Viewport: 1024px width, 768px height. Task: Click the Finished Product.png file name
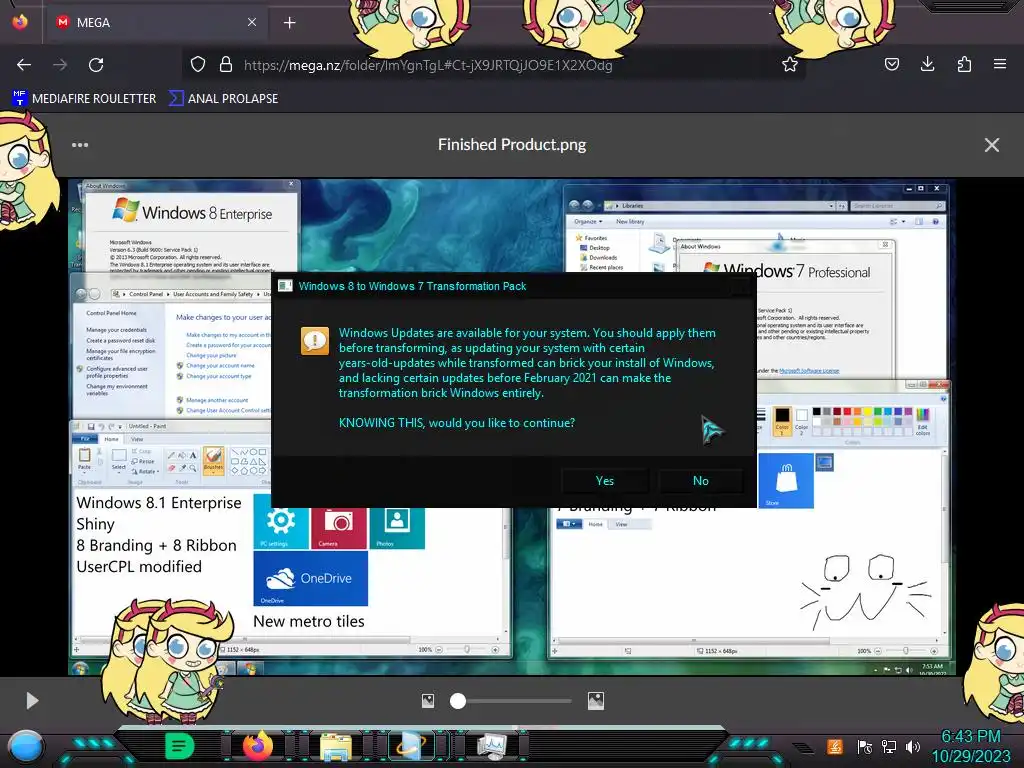512,144
